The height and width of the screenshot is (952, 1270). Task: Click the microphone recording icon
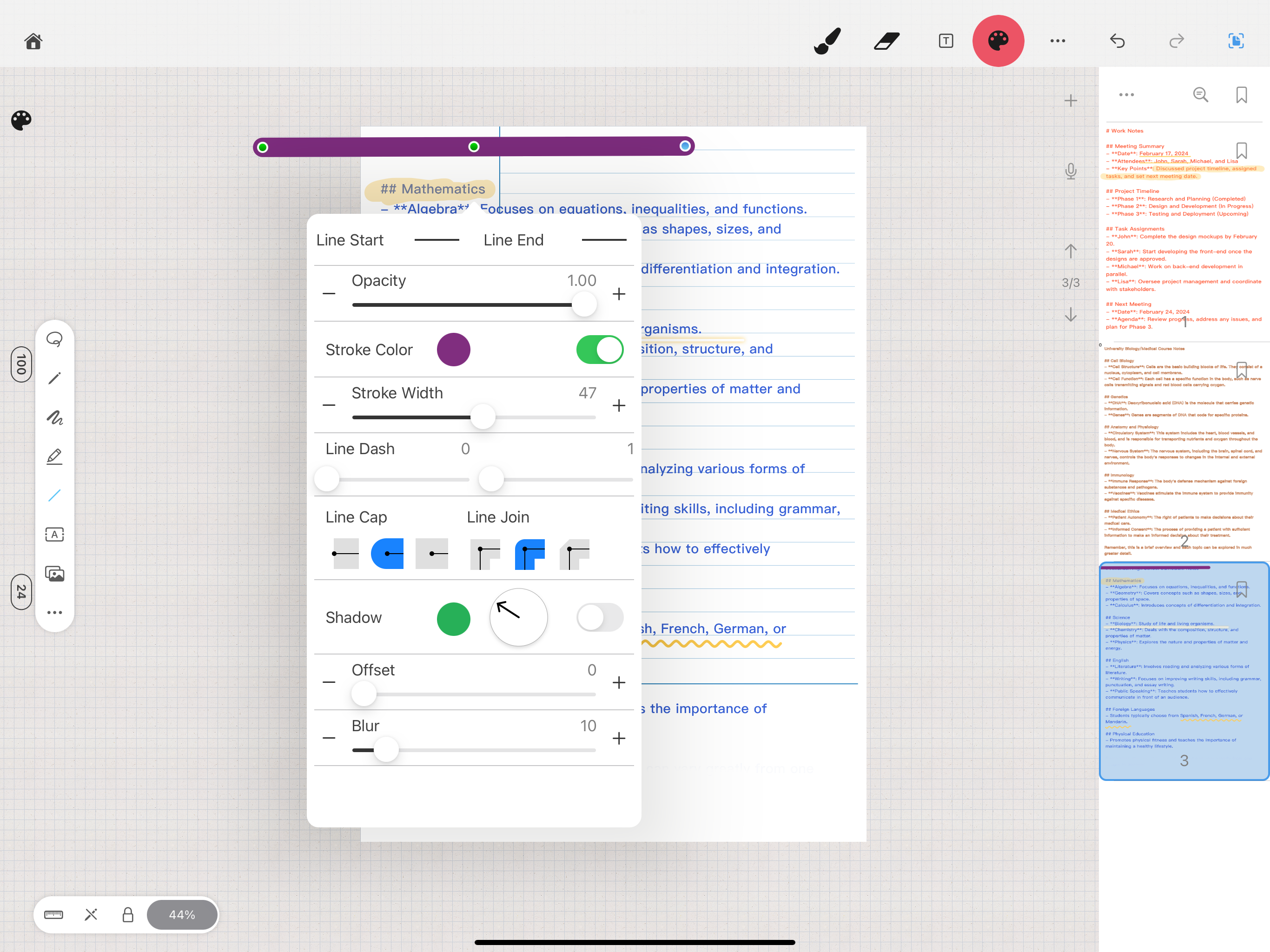point(1070,171)
